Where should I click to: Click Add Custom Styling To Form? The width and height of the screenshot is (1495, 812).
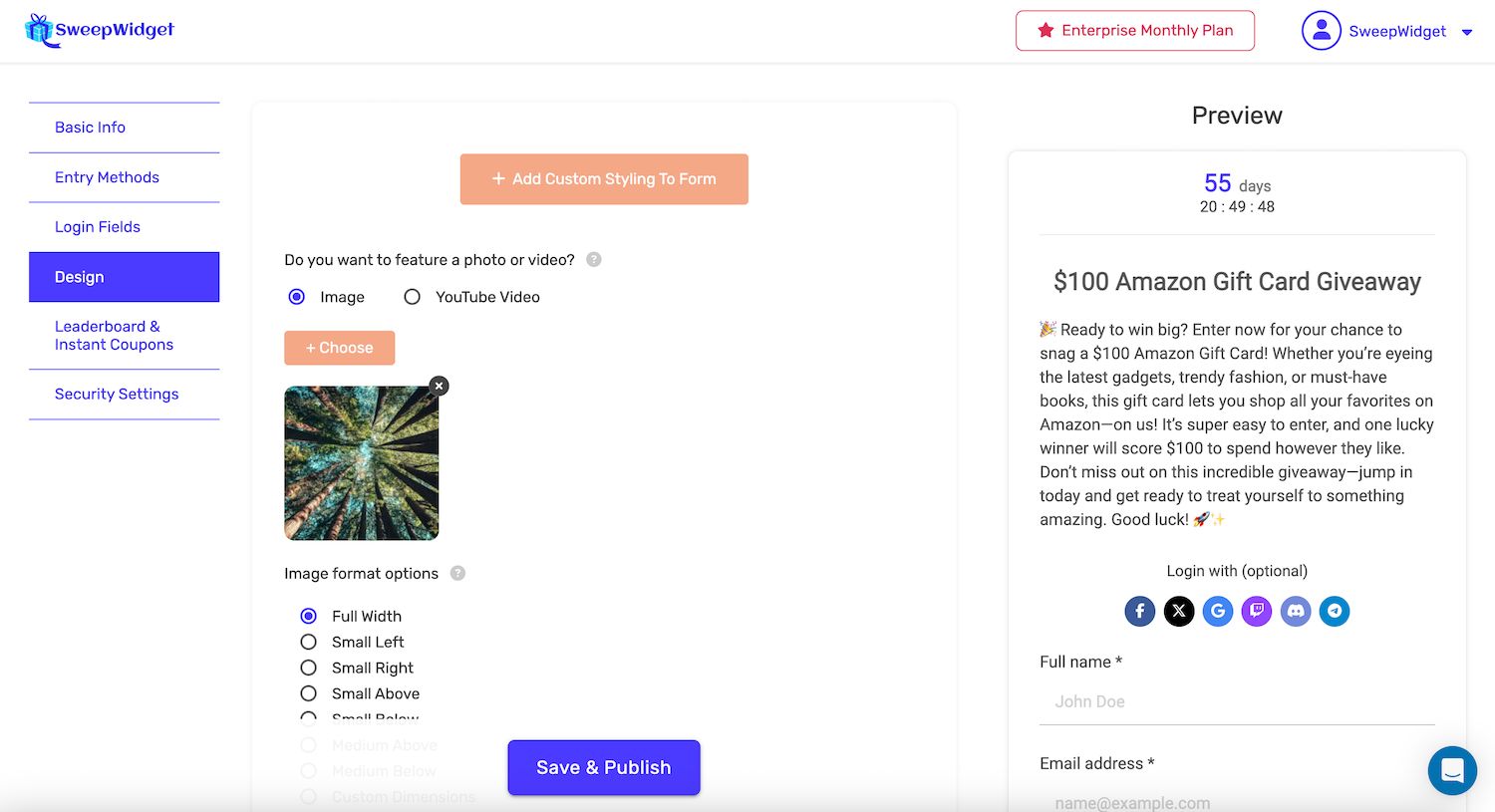603,178
